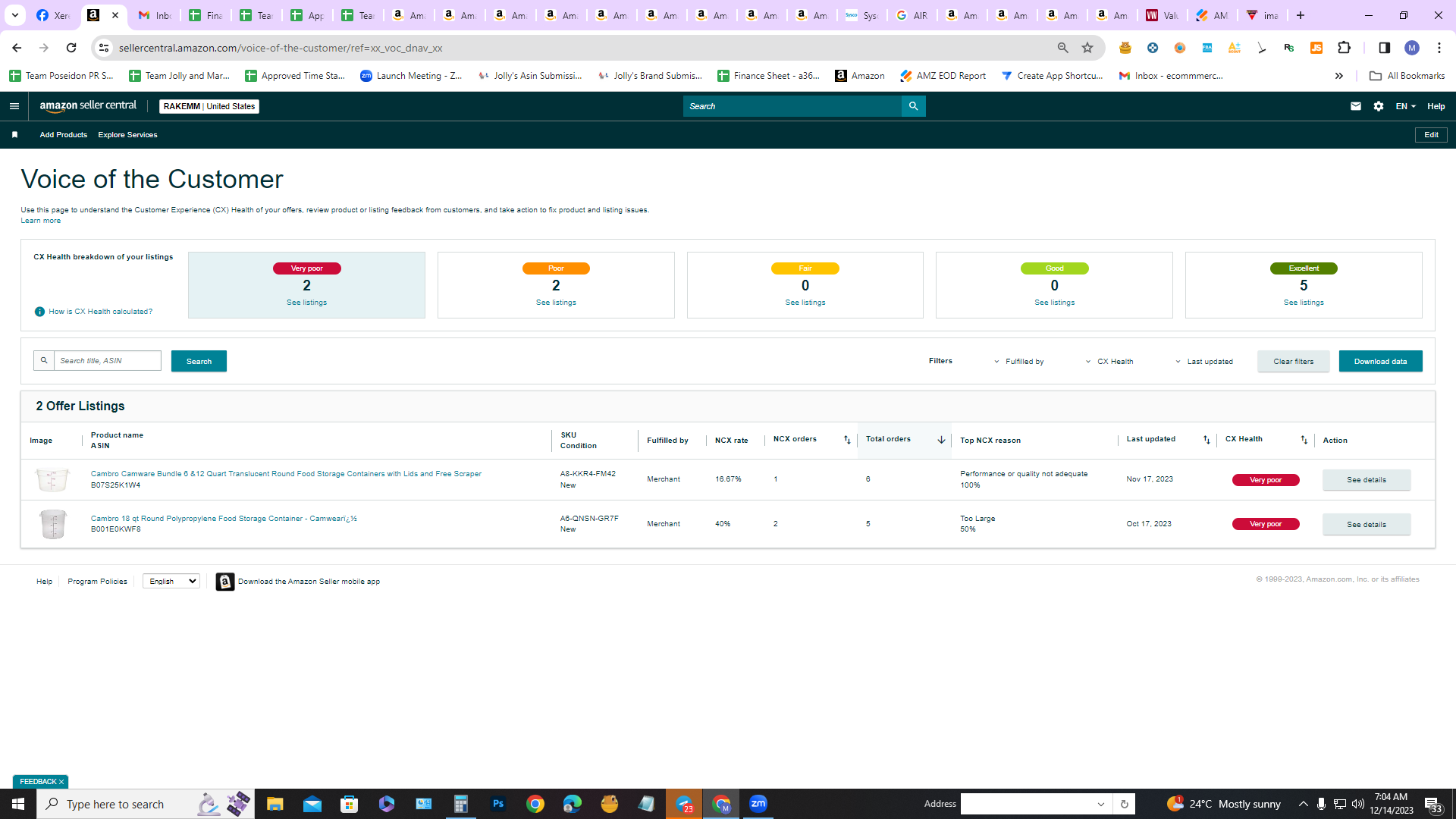
Task: Sort by CX Health column arrows
Action: coord(1304,440)
